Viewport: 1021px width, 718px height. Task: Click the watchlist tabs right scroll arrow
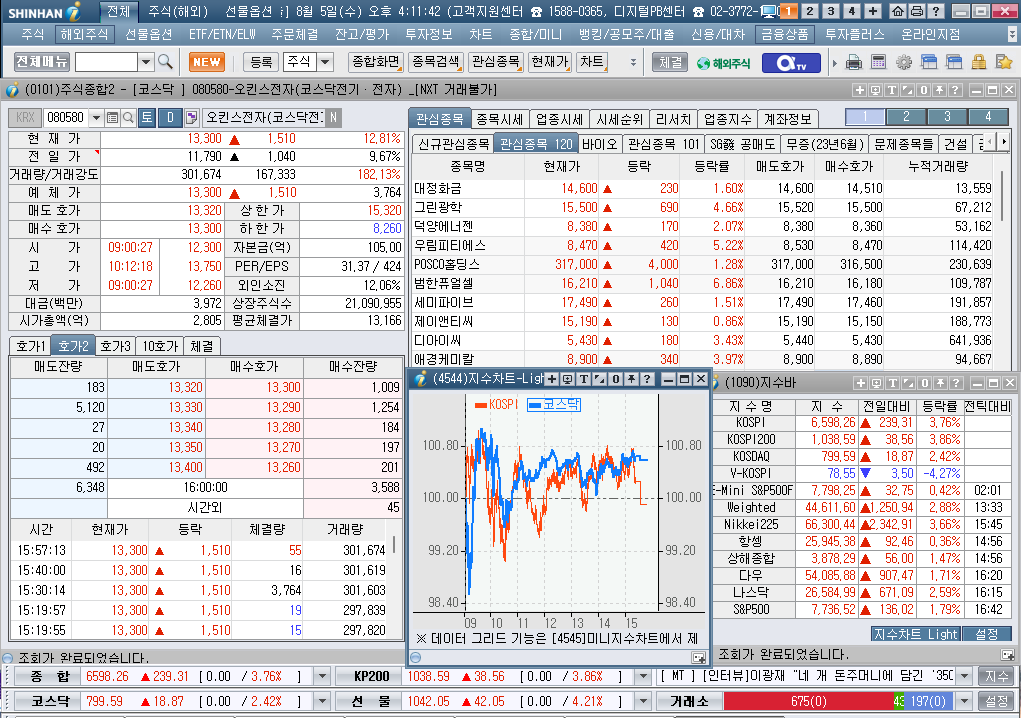click(x=1004, y=141)
